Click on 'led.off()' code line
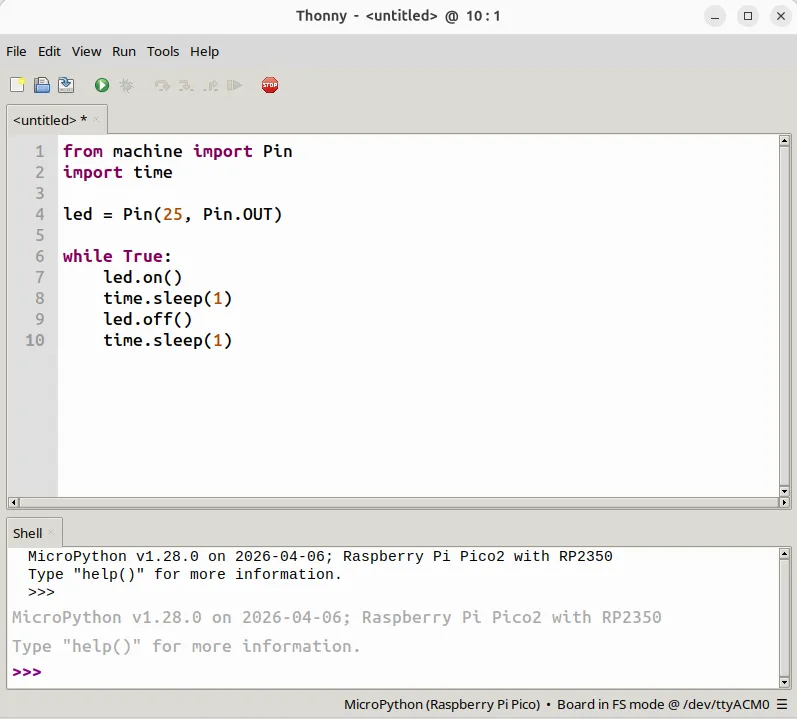Viewport: 797px width, 719px height. coord(147,319)
